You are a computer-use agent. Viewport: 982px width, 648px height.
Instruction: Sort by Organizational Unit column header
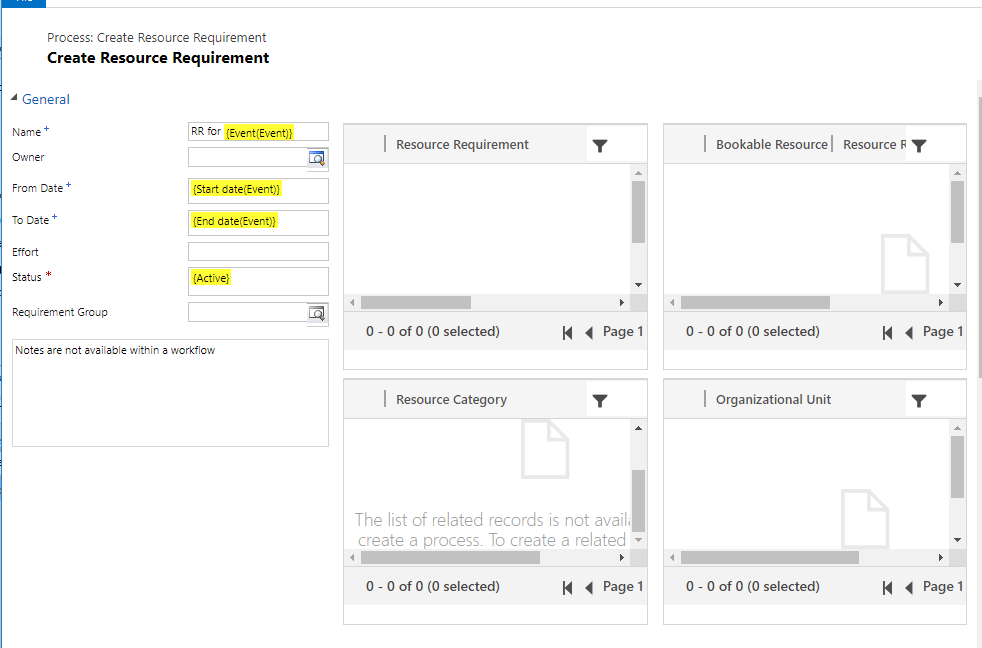coord(773,400)
